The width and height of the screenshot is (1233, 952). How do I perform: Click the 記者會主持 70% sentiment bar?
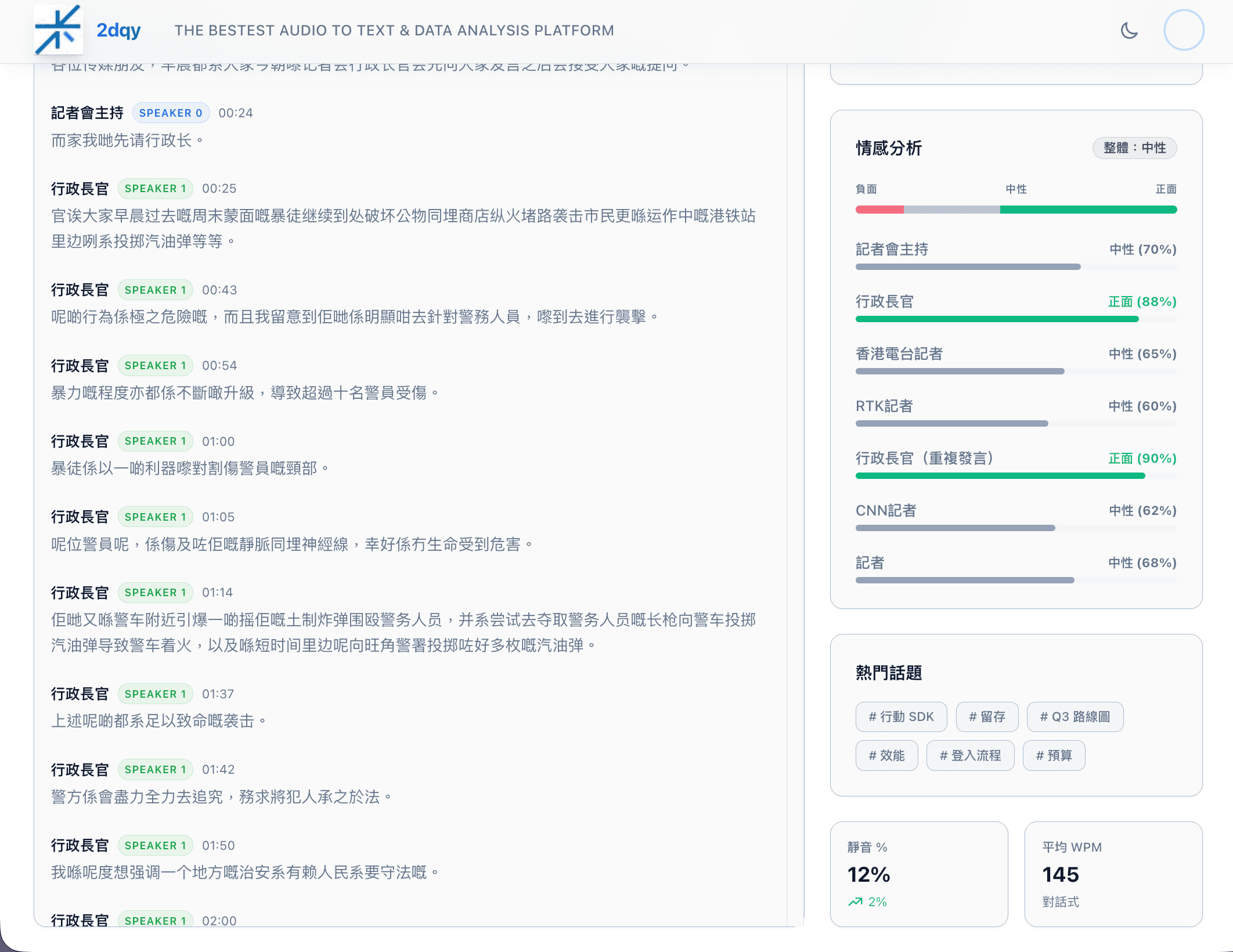point(1016,266)
